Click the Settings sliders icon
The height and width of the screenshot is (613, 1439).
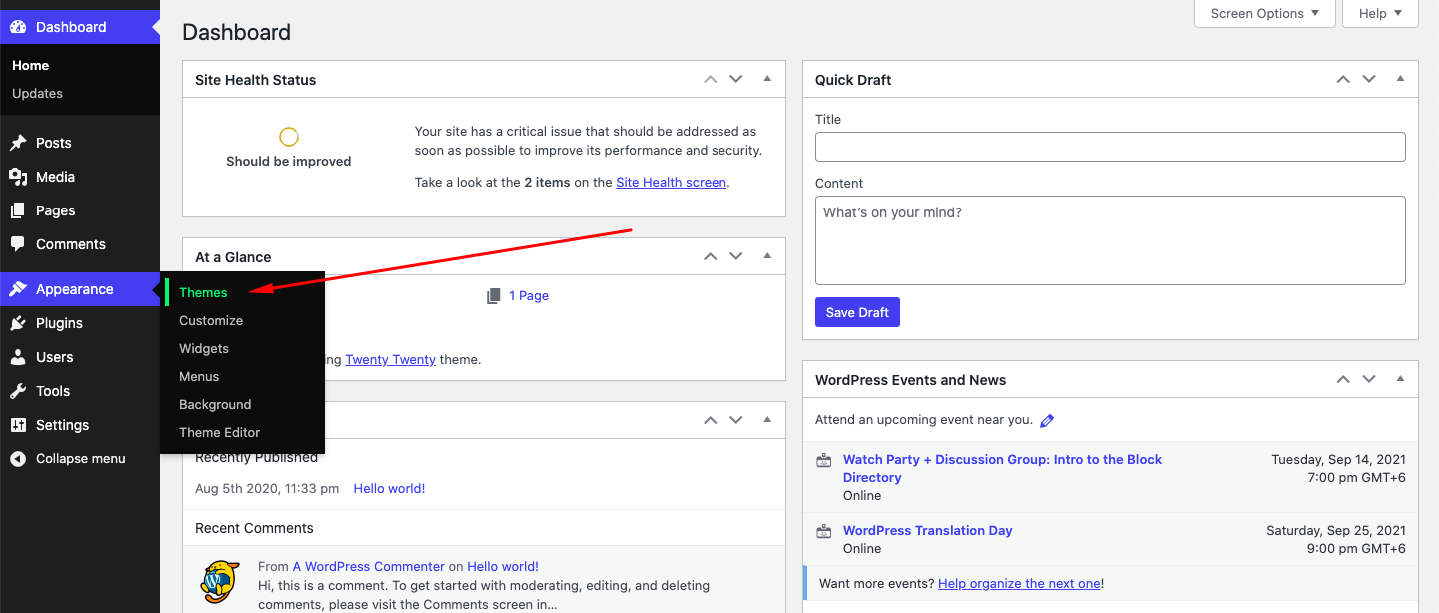click(18, 425)
